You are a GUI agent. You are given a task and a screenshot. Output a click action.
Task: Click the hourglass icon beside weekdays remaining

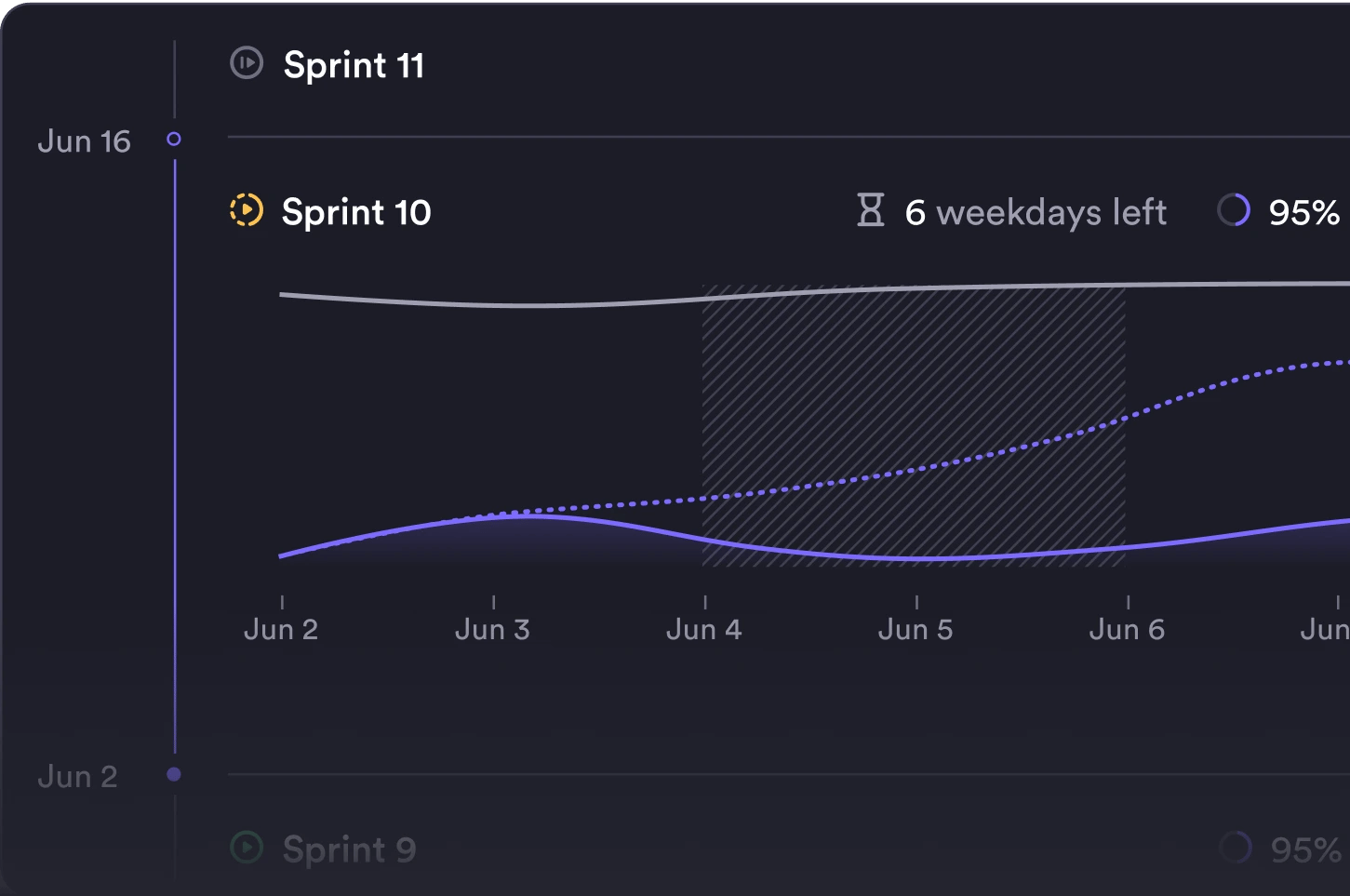[x=871, y=211]
